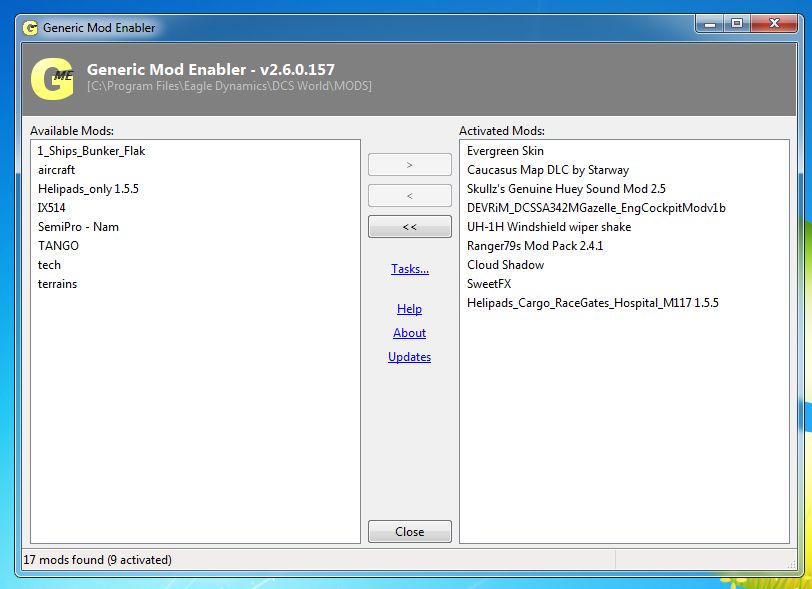Select the terrains mod entry
The width and height of the screenshot is (812, 589).
point(57,284)
